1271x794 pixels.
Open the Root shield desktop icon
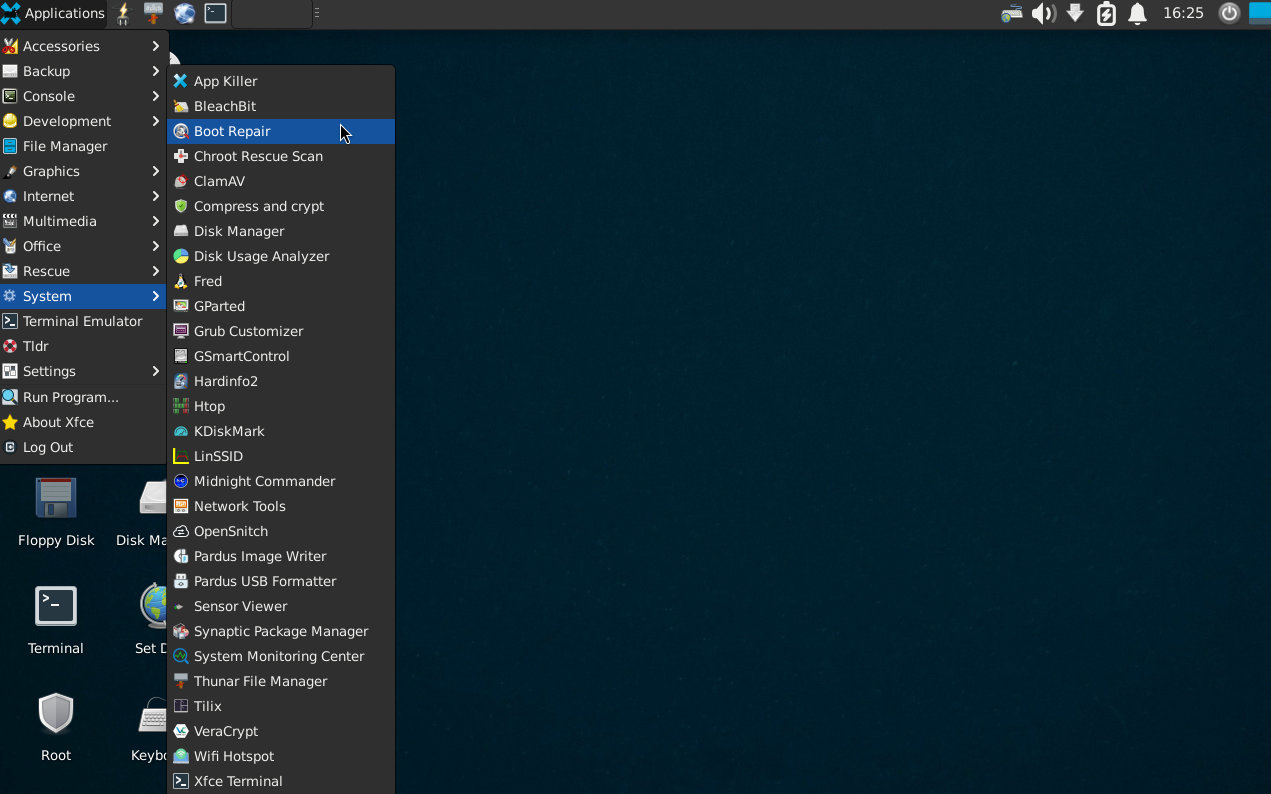tap(56, 714)
